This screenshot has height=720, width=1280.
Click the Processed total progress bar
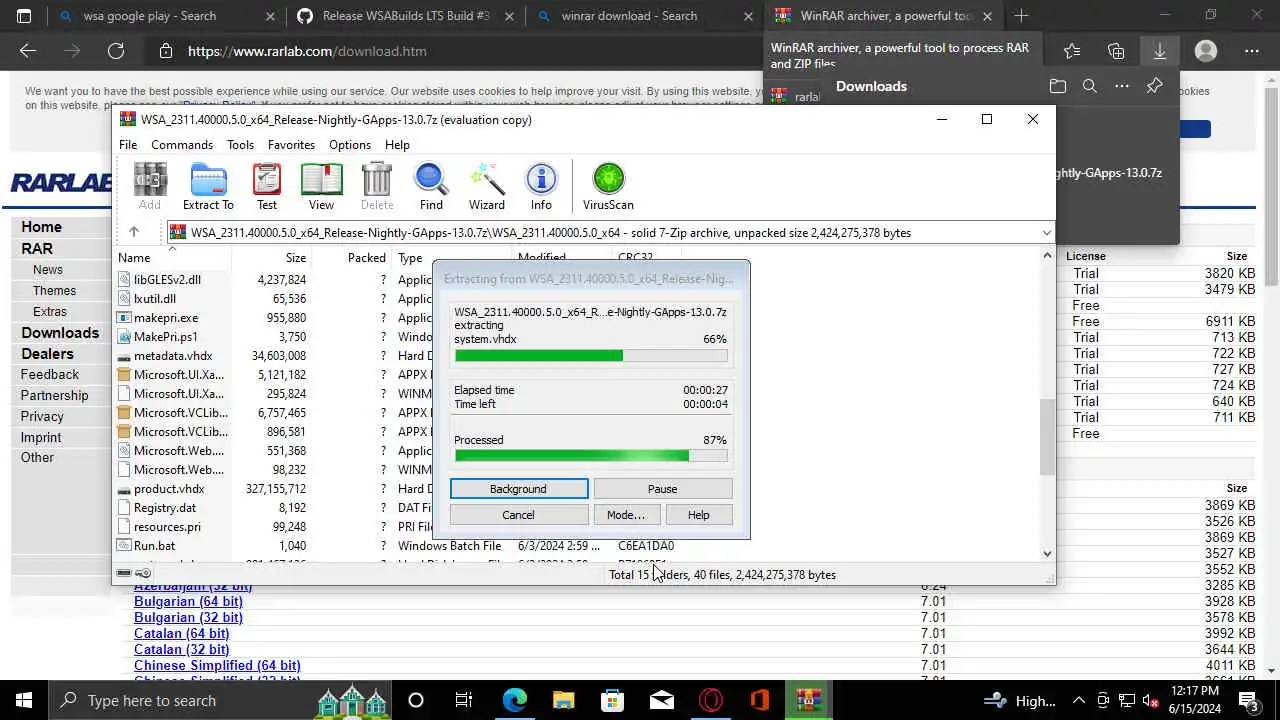pos(591,456)
